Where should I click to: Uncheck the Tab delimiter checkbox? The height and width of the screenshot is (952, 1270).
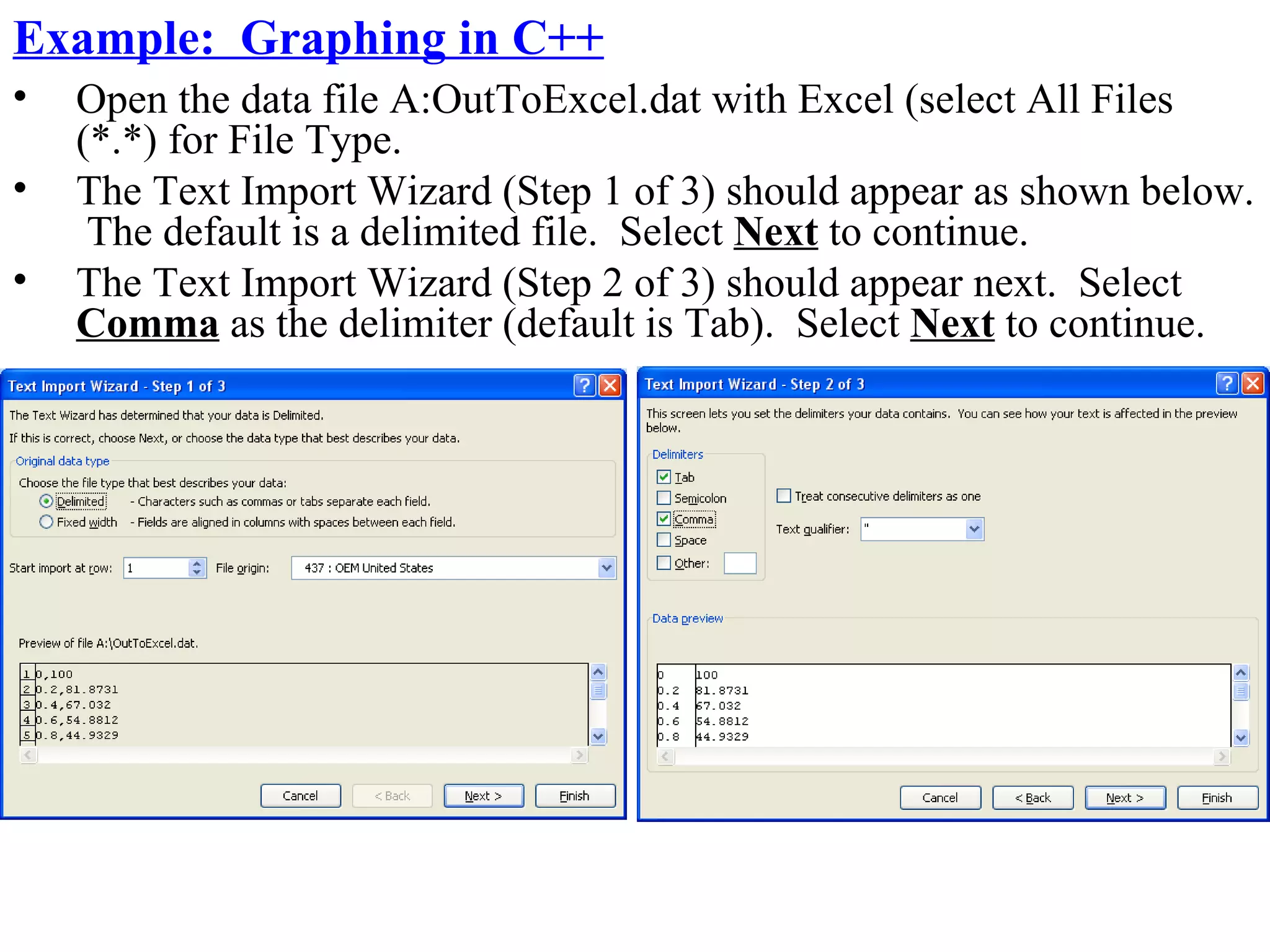pos(664,477)
